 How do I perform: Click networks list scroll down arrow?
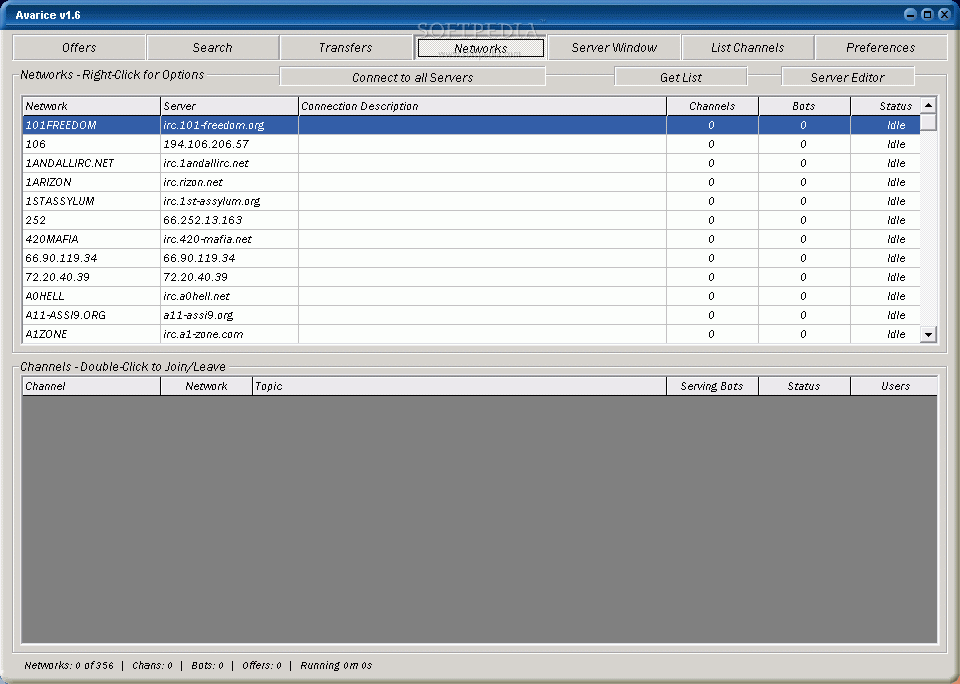pyautogui.click(x=928, y=334)
